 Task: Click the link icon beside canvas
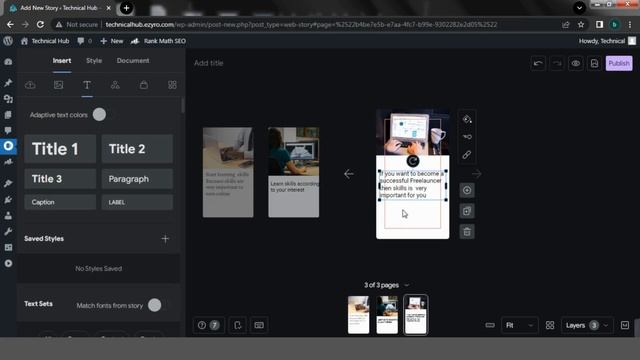tap(467, 155)
